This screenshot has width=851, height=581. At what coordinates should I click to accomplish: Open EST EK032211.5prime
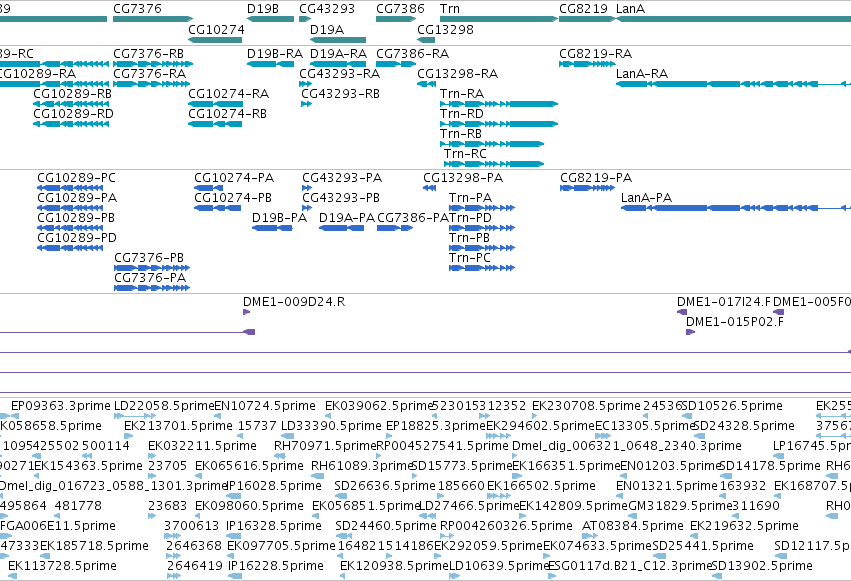pos(202,446)
